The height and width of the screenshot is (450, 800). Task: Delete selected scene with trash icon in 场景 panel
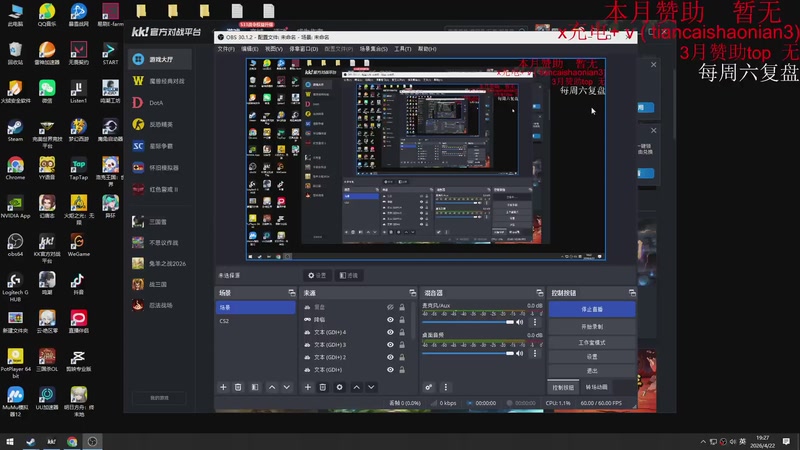pos(238,387)
